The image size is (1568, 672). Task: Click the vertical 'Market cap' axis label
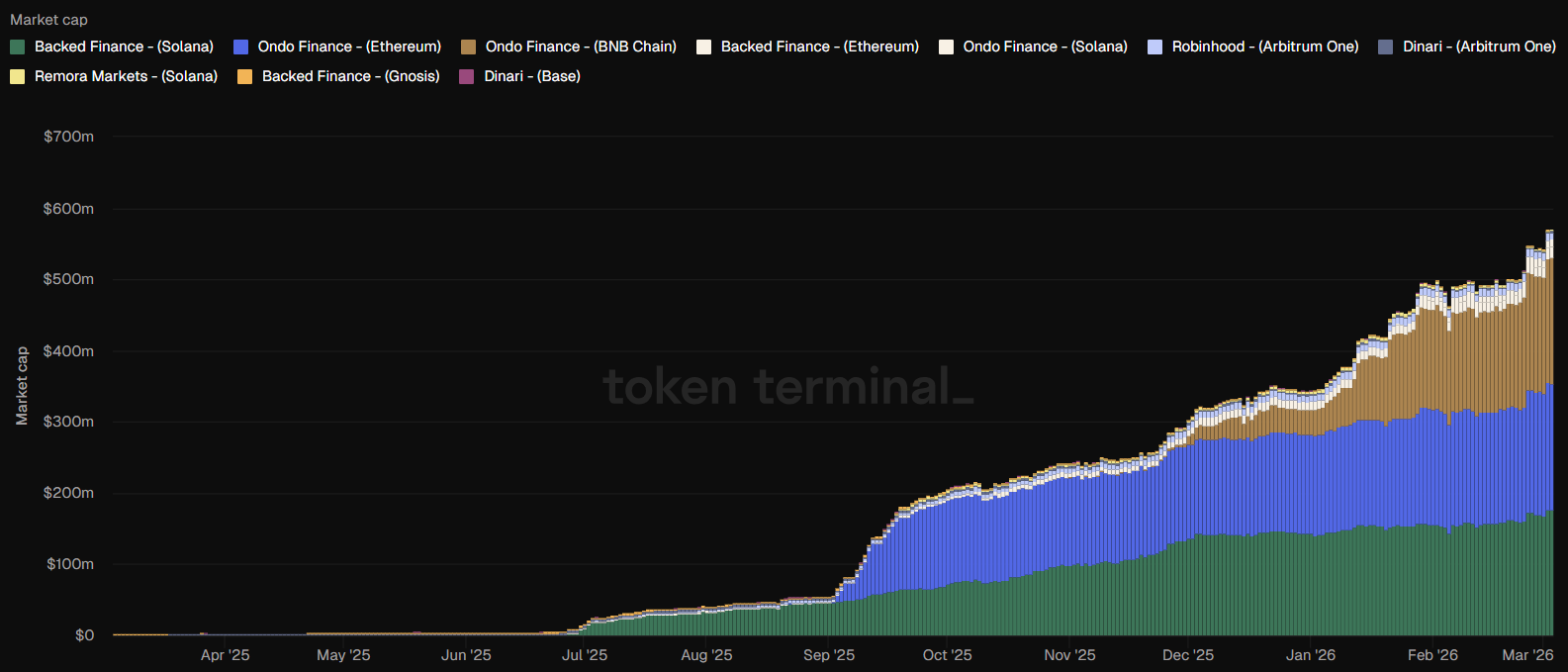(22, 386)
